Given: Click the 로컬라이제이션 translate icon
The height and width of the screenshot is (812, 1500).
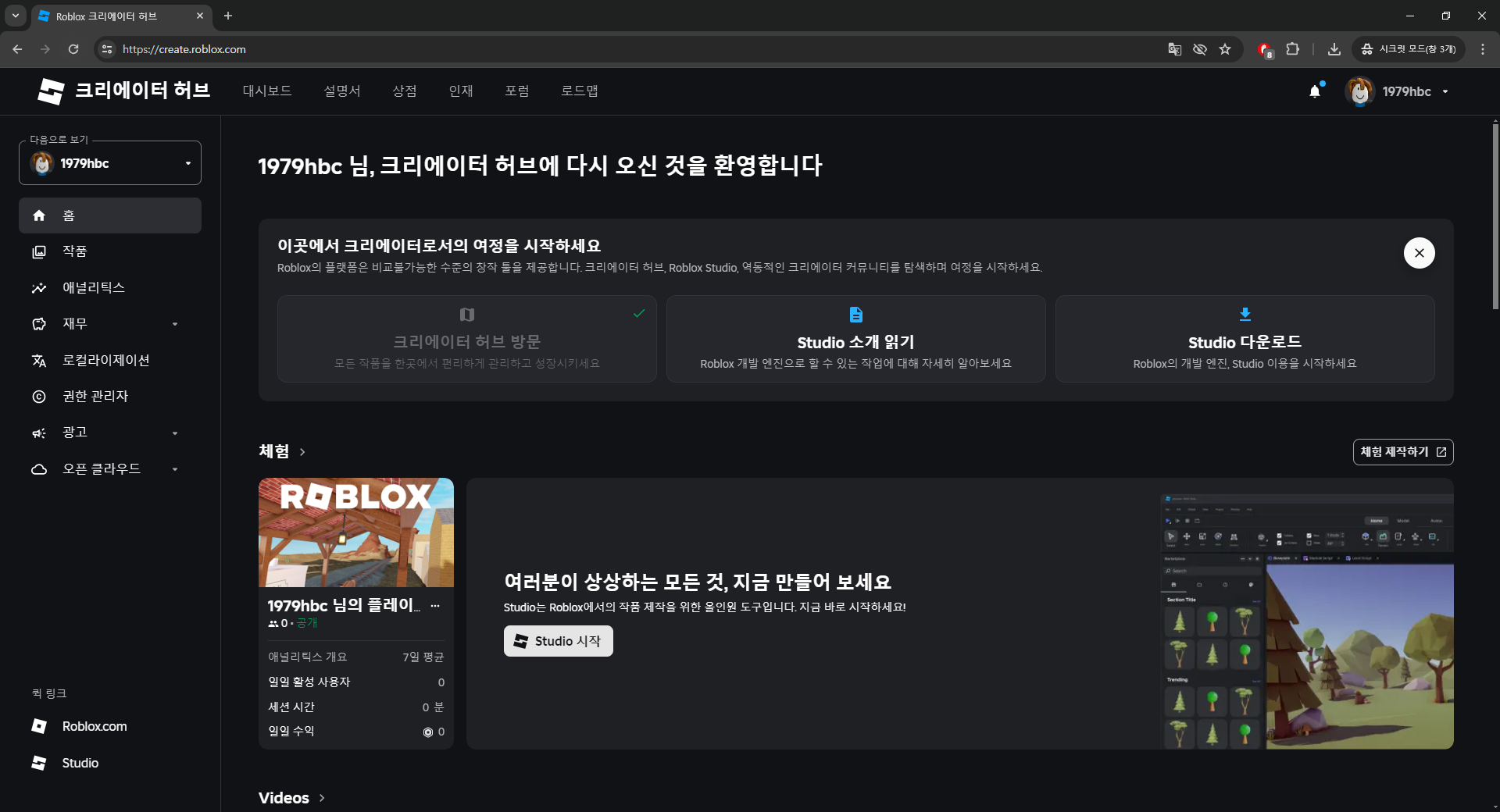Looking at the screenshot, I should point(39,361).
